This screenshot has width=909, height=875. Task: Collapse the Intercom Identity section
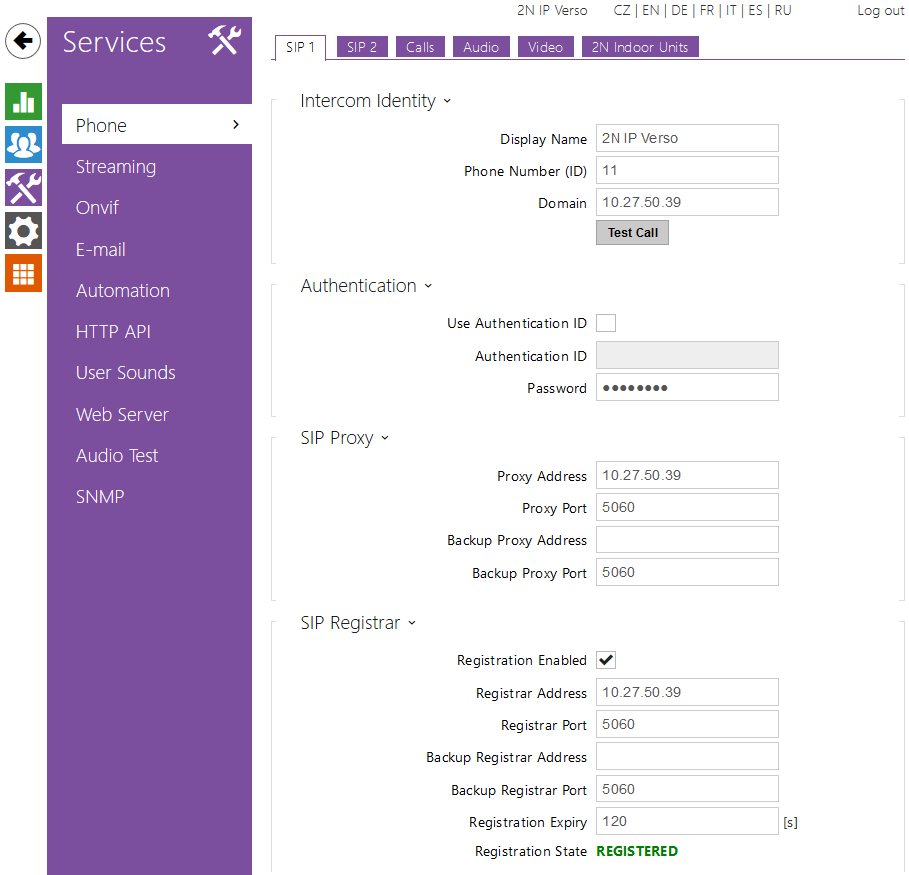pyautogui.click(x=447, y=101)
